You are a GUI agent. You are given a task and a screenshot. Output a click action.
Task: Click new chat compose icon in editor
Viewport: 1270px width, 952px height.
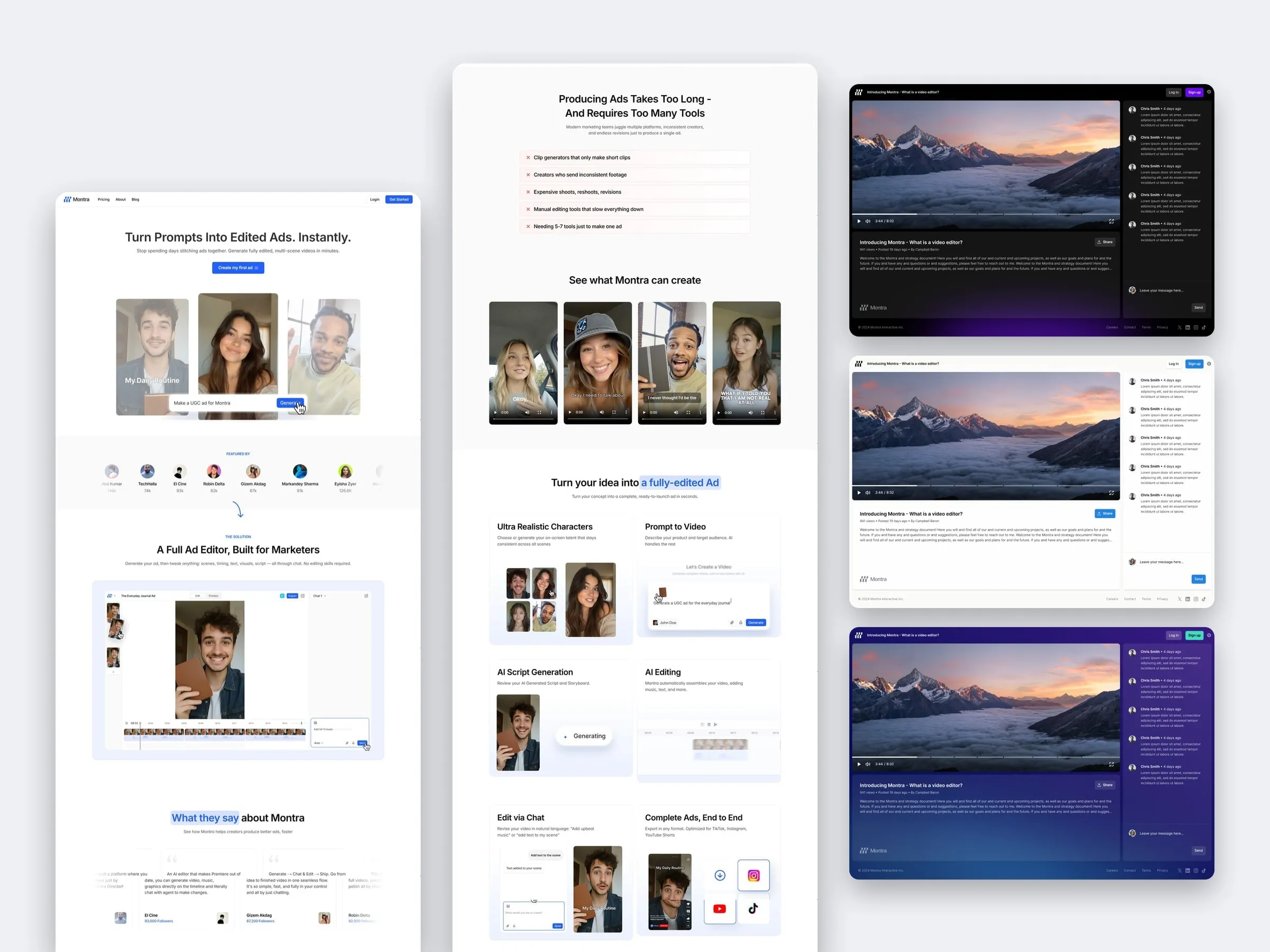366,596
